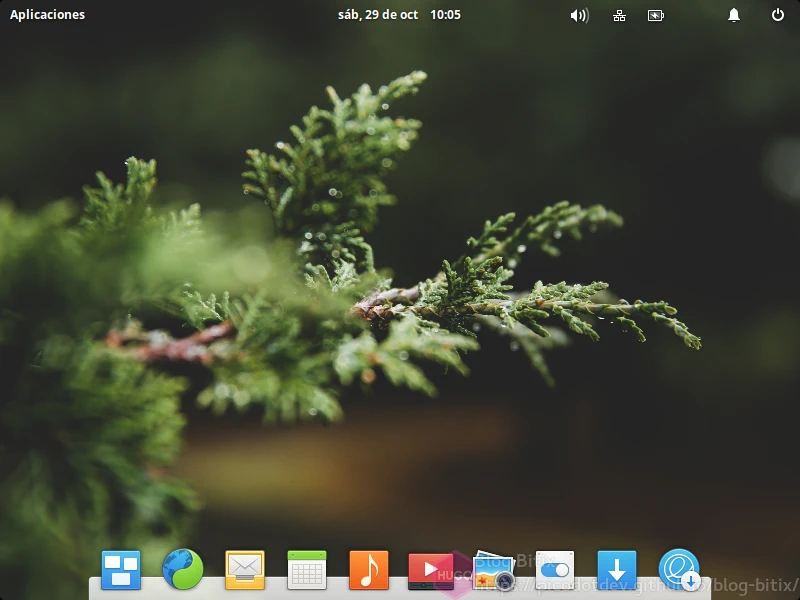The width and height of the screenshot is (800, 600).
Task: Click empty panel space right of Aplicaciones
Action: (x=200, y=15)
